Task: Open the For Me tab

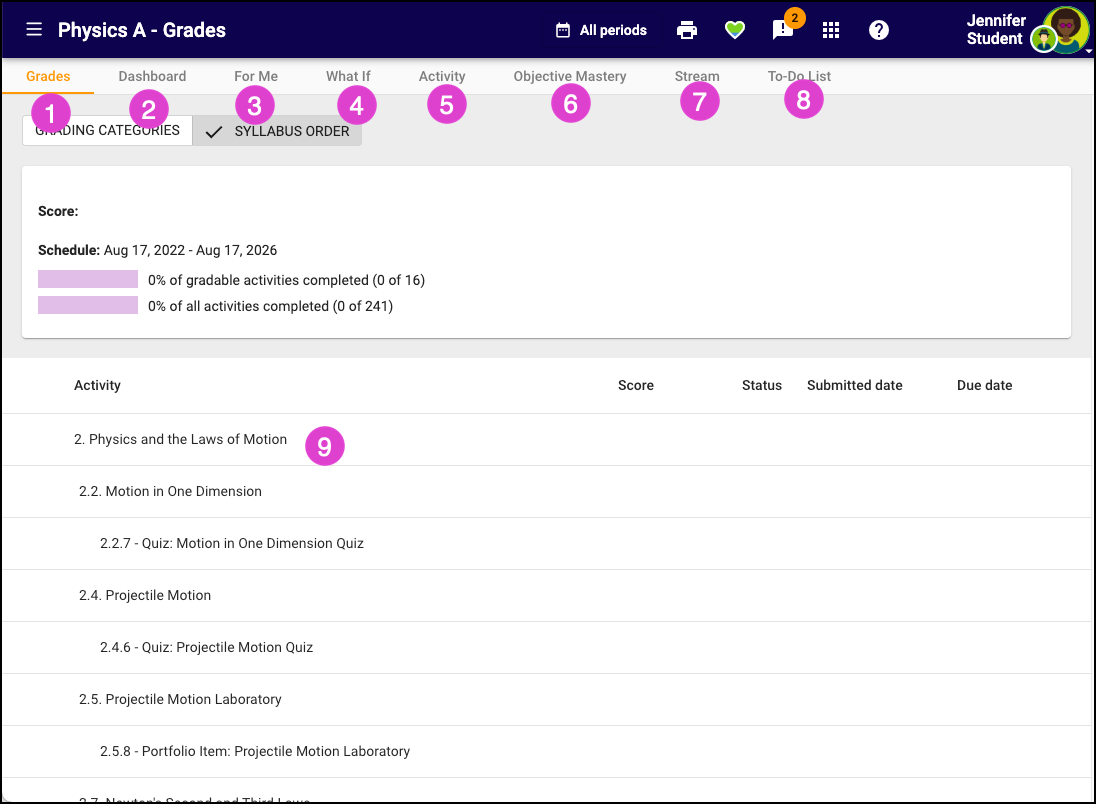Action: 256,76
